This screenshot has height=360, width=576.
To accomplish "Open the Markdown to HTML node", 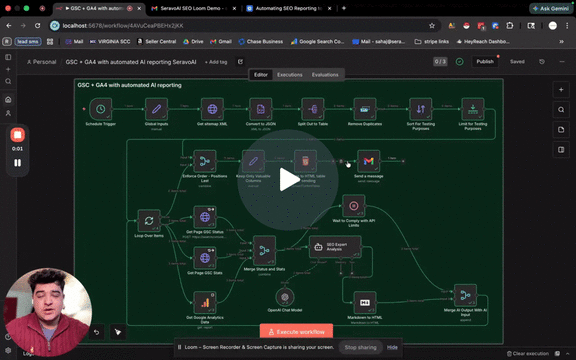I will 365,303.
